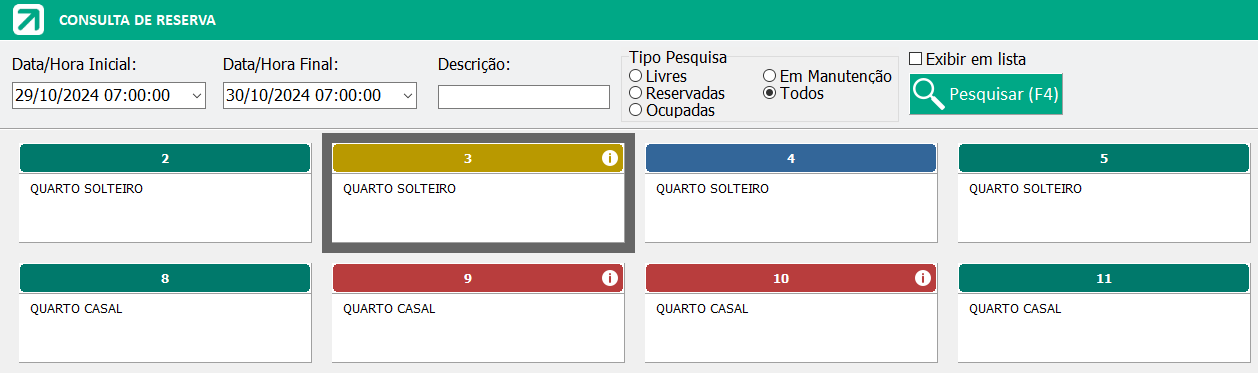This screenshot has width=1258, height=373.
Task: Click the magnifier icon on Pesquisar button
Action: [929, 94]
